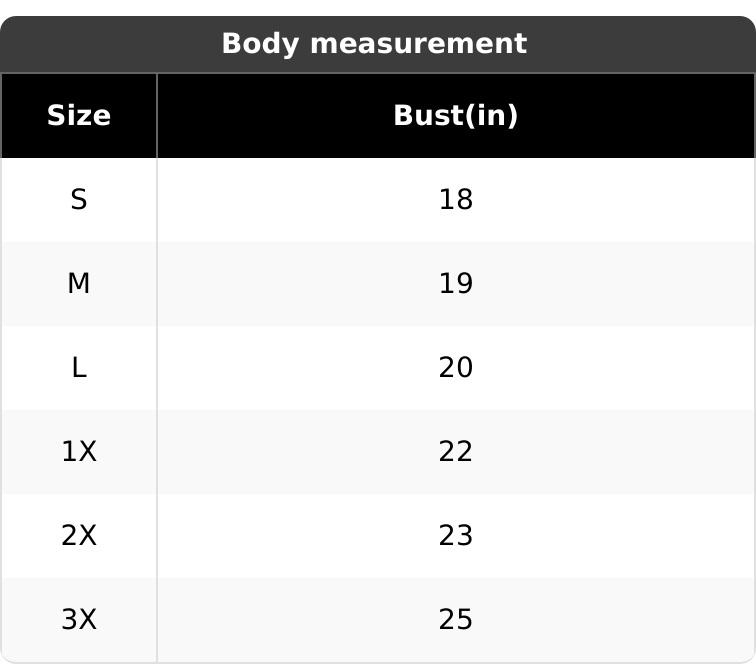Select the bust value 19
The image size is (756, 664).
click(x=455, y=284)
